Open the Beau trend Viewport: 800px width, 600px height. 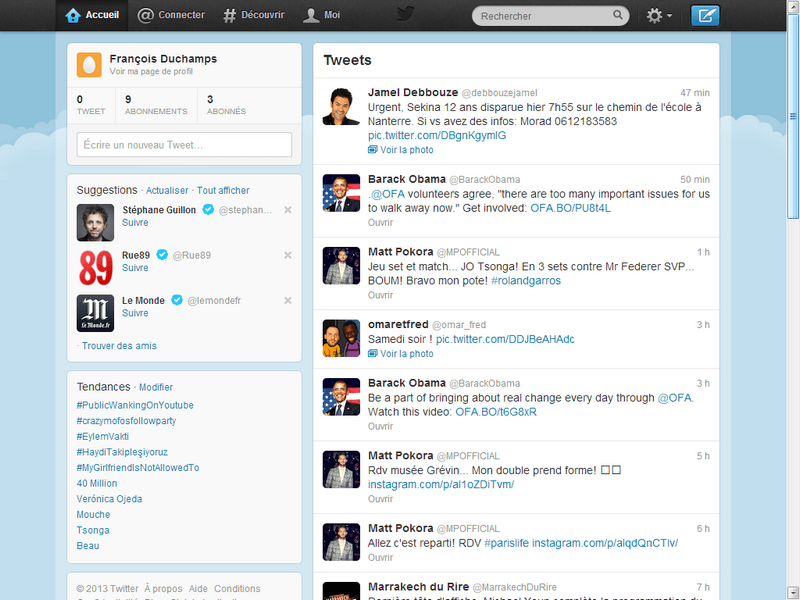(88, 546)
